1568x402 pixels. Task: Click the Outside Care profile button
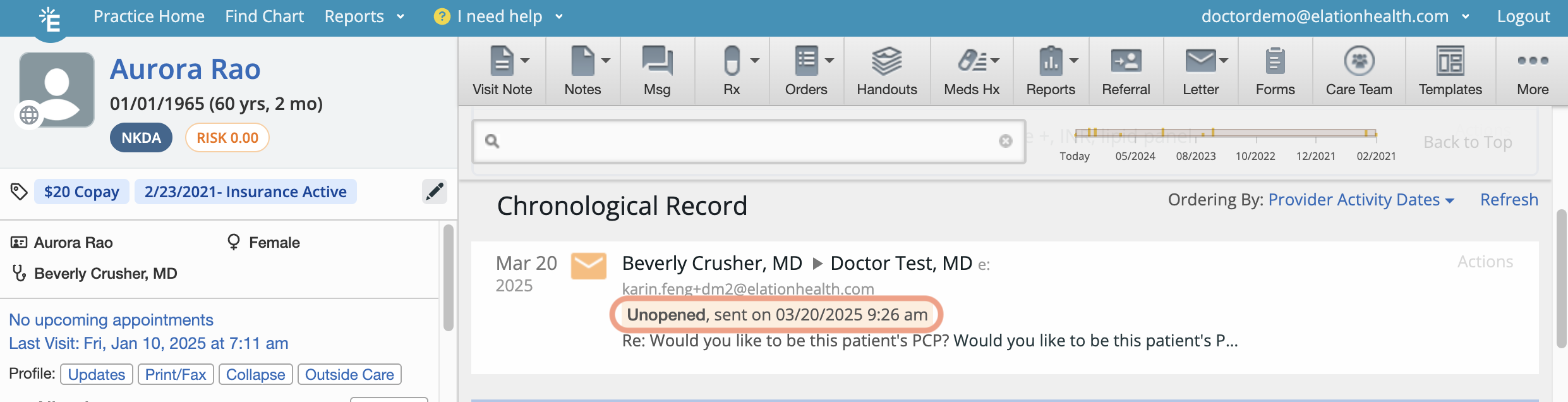(x=349, y=374)
